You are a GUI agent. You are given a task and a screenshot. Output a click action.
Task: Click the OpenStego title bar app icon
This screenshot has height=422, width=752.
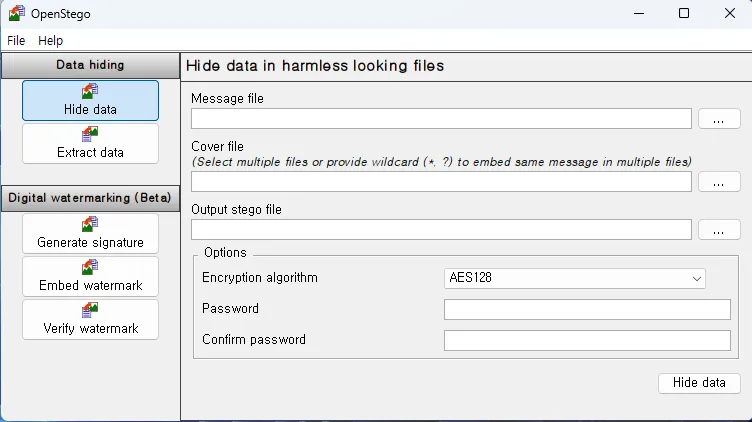coord(17,13)
